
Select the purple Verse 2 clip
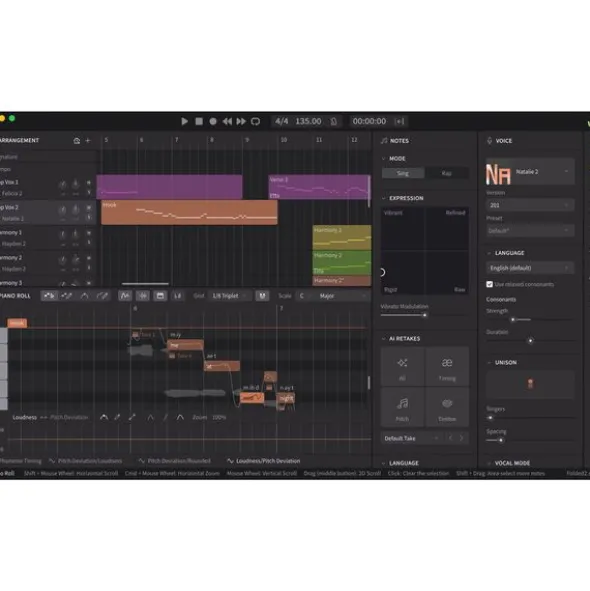pyautogui.click(x=319, y=187)
